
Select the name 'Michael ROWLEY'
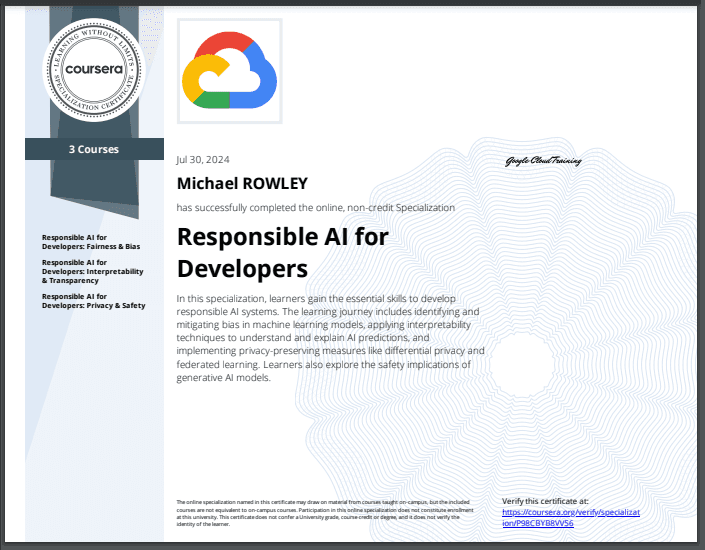tap(242, 183)
